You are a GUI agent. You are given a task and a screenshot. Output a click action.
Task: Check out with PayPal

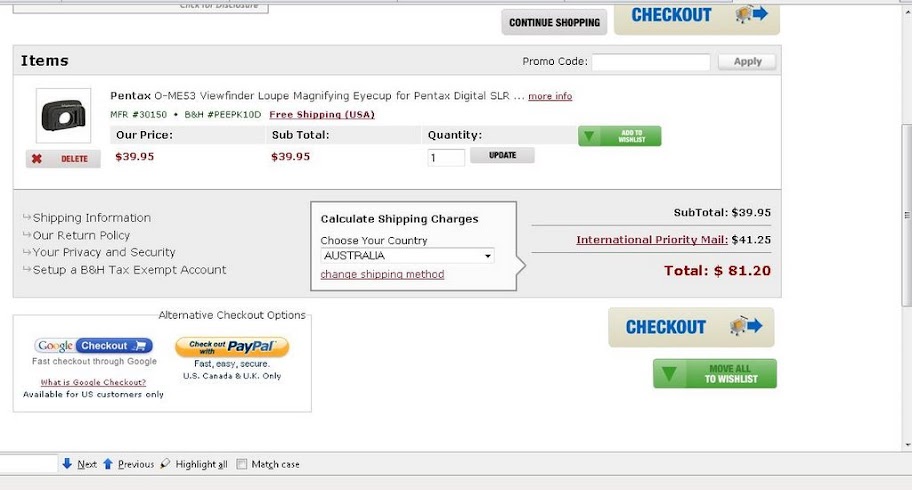232,347
